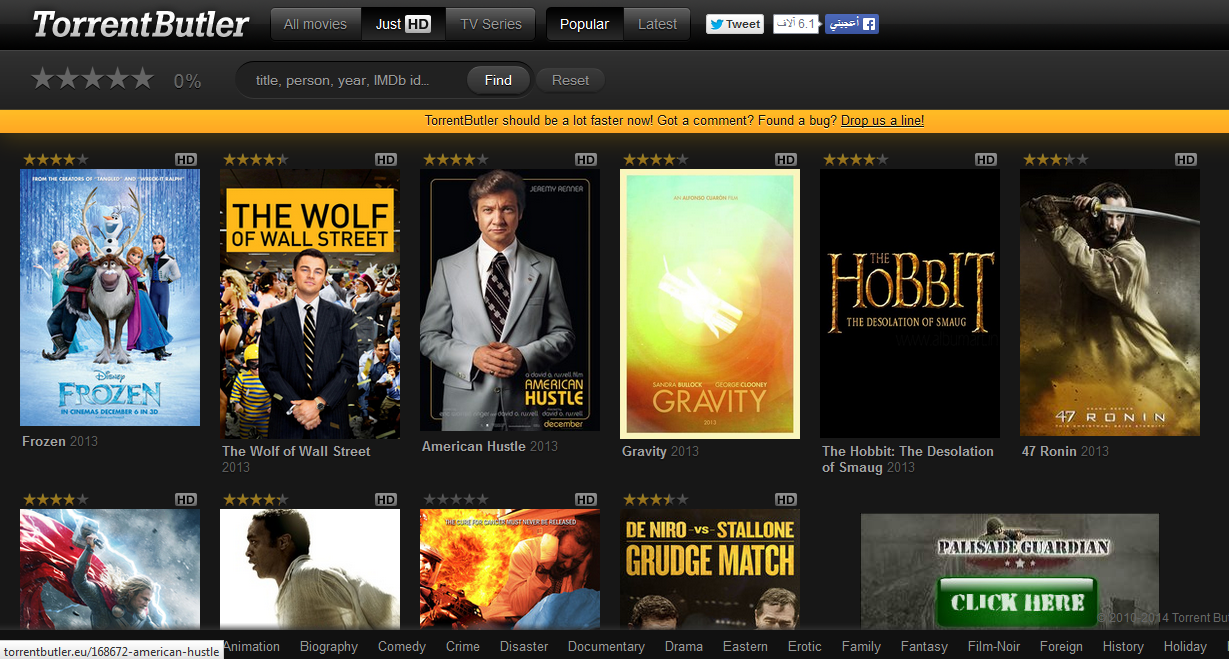
Task: Click the American Hustle 2013 title link
Action: 490,446
